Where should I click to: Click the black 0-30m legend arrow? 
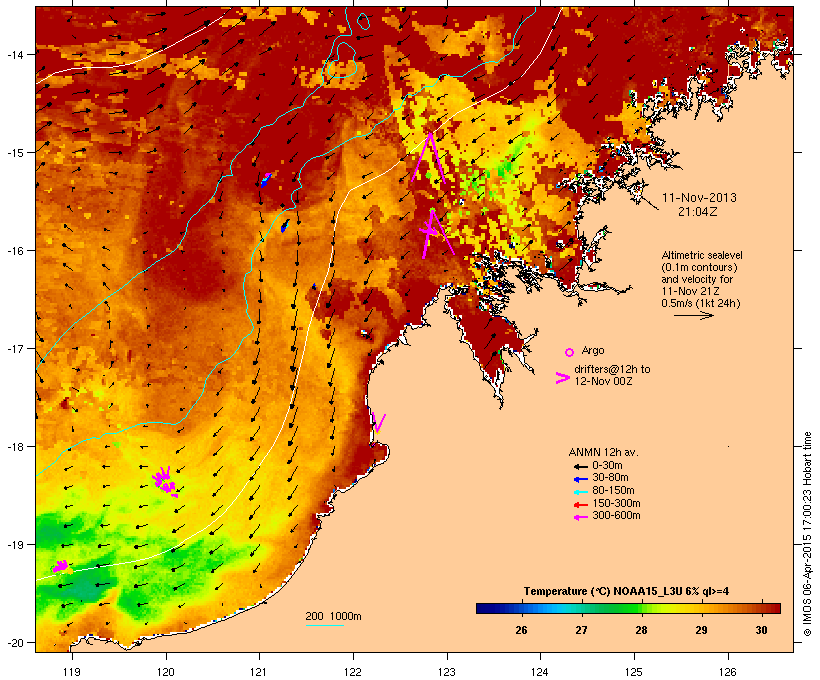pos(580,466)
